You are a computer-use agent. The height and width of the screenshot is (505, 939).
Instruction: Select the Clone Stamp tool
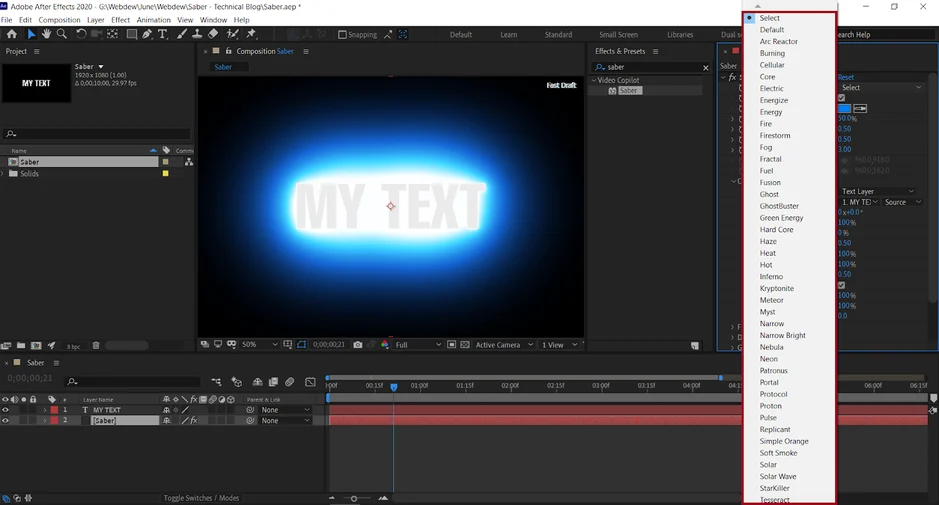197,34
